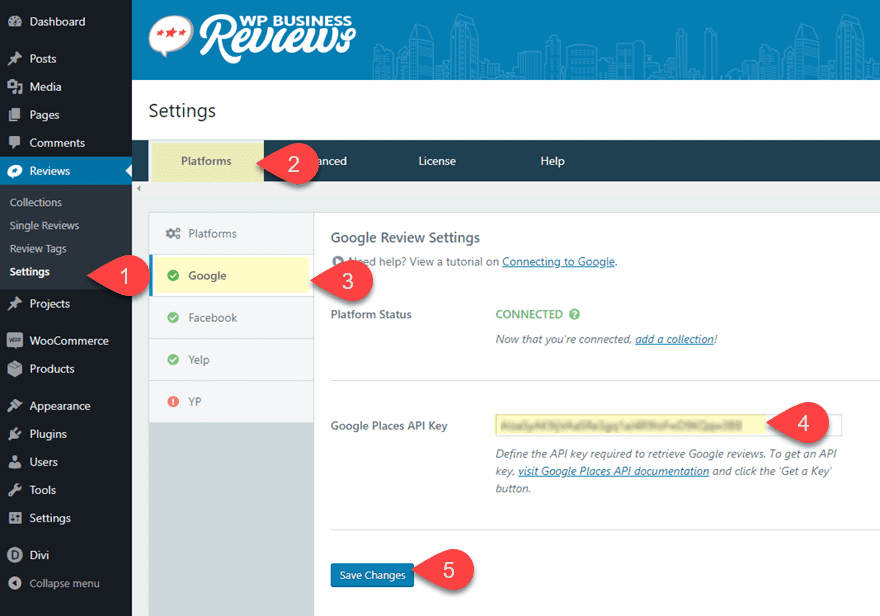Viewport: 880px width, 616px height.
Task: Click Facebook green checkmark icon
Action: point(173,318)
